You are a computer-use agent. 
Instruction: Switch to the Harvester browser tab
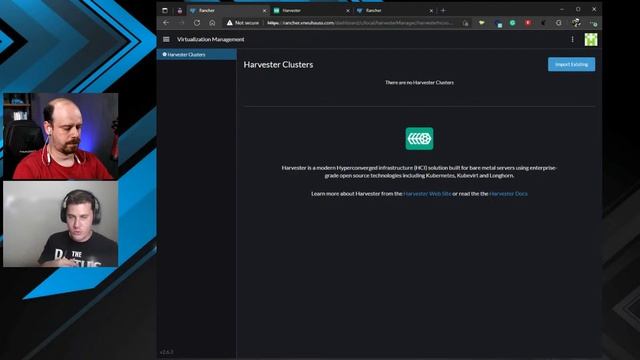pos(310,10)
